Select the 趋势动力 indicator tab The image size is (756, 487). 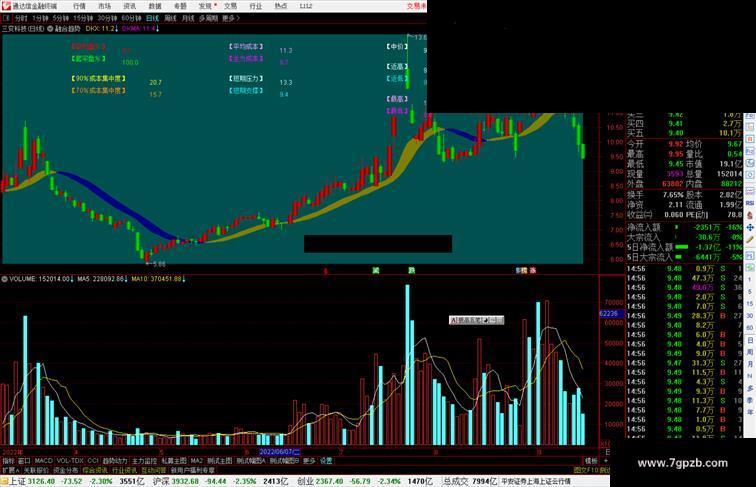tap(115, 461)
